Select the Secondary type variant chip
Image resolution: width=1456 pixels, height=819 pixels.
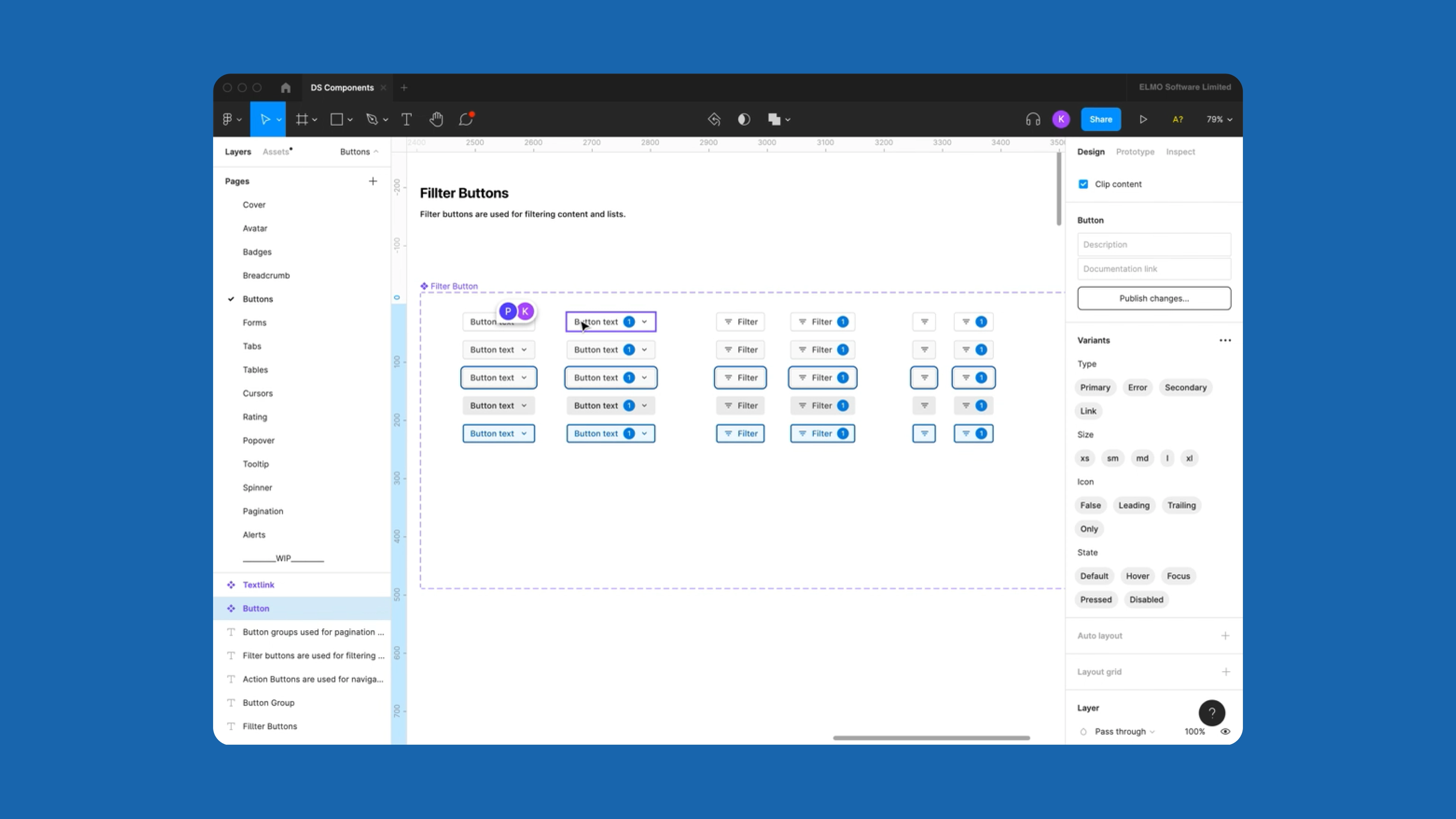coord(1185,387)
